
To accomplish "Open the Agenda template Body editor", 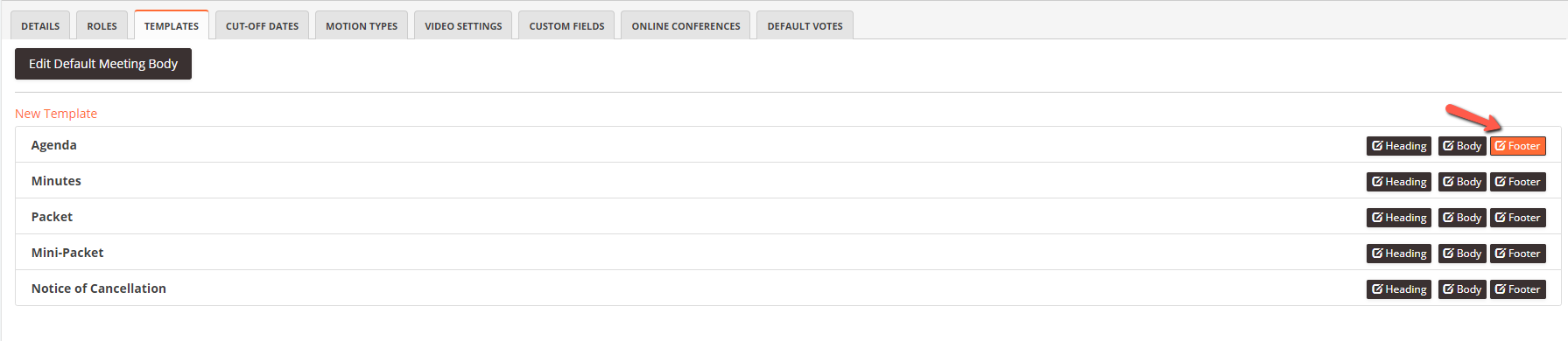I will click(1462, 146).
